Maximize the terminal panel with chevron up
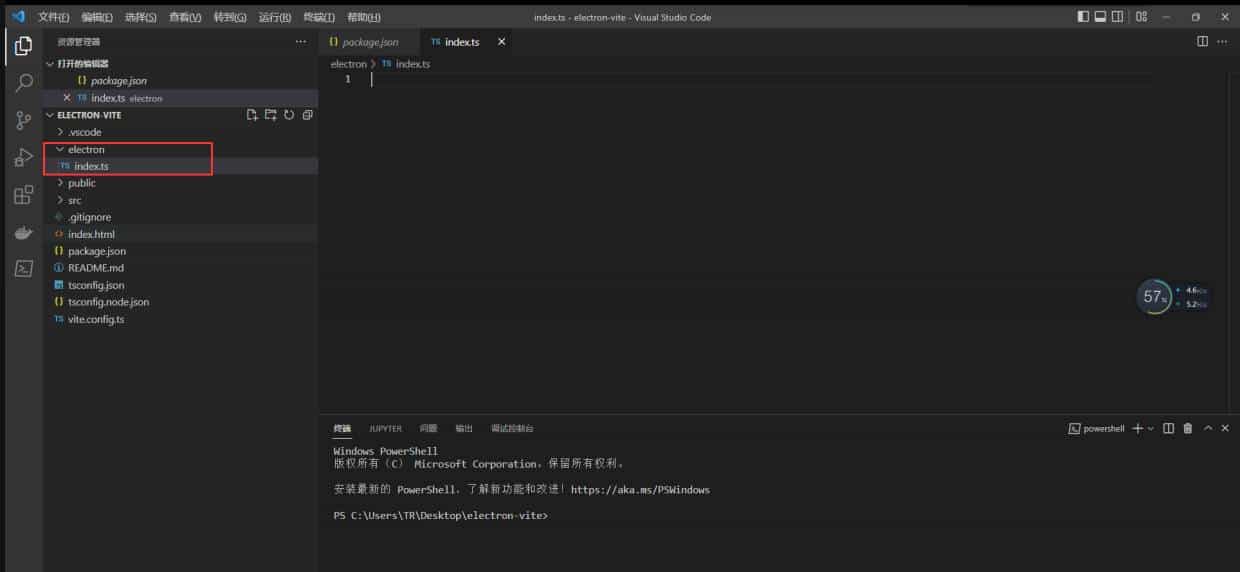 [x=1208, y=428]
